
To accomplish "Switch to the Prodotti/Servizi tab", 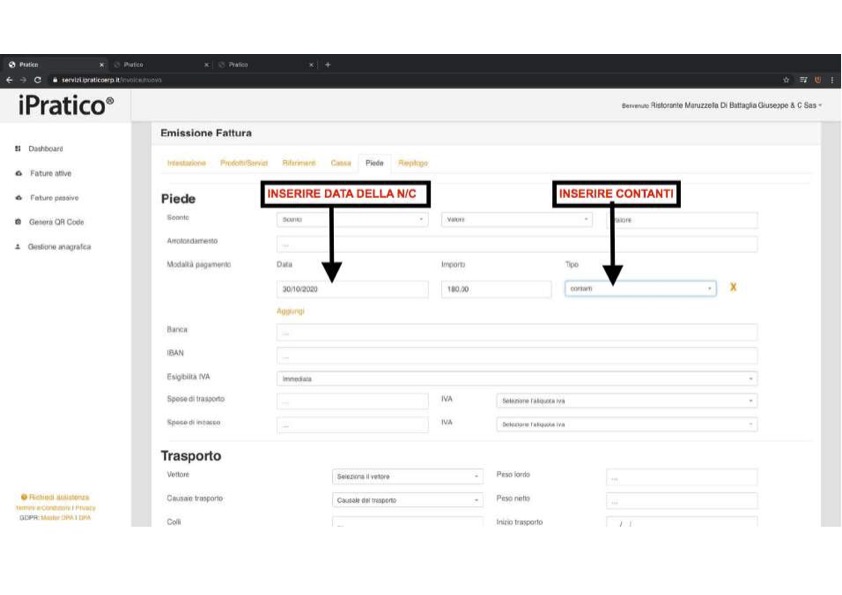I will 246,162.
